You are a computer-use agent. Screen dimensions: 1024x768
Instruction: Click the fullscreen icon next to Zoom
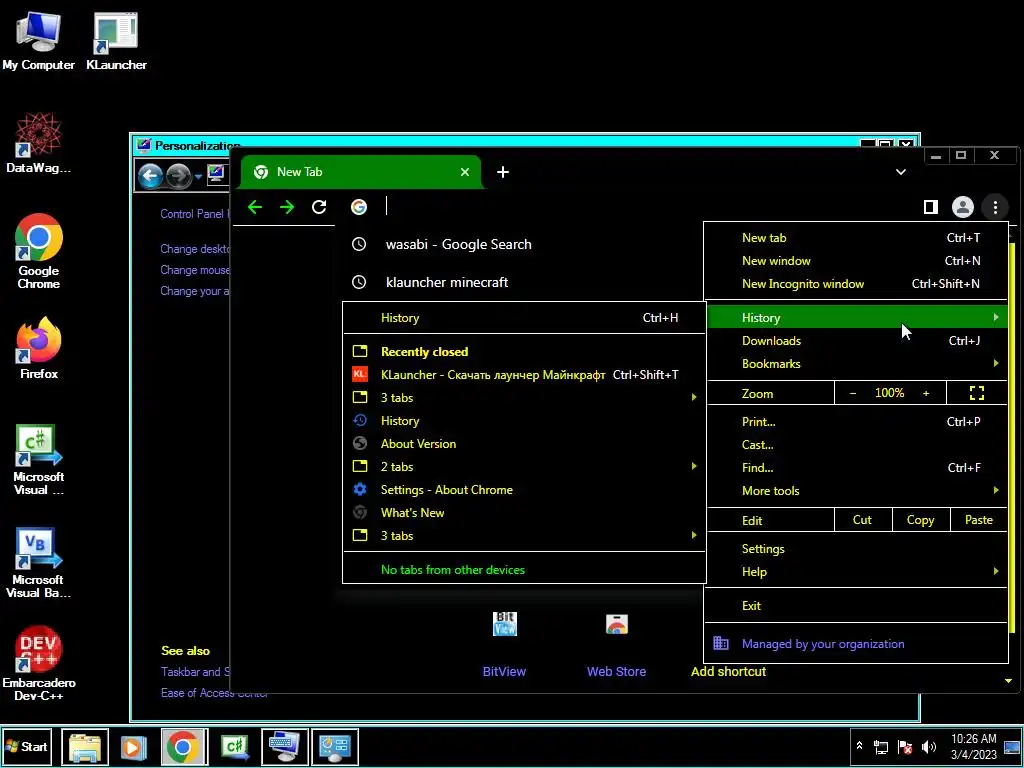[976, 393]
